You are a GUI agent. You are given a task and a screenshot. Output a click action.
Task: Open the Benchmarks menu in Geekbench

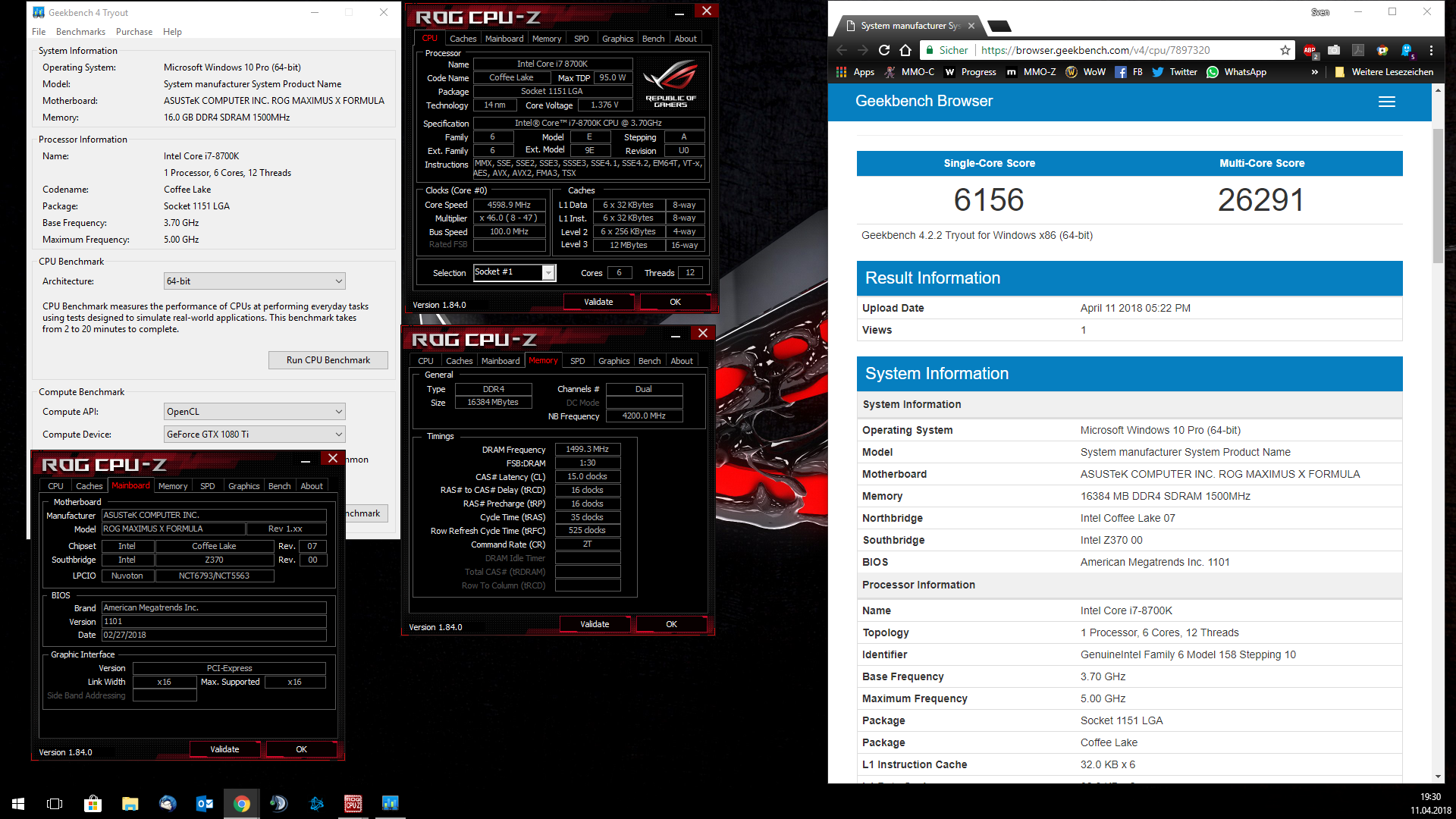tap(80, 32)
